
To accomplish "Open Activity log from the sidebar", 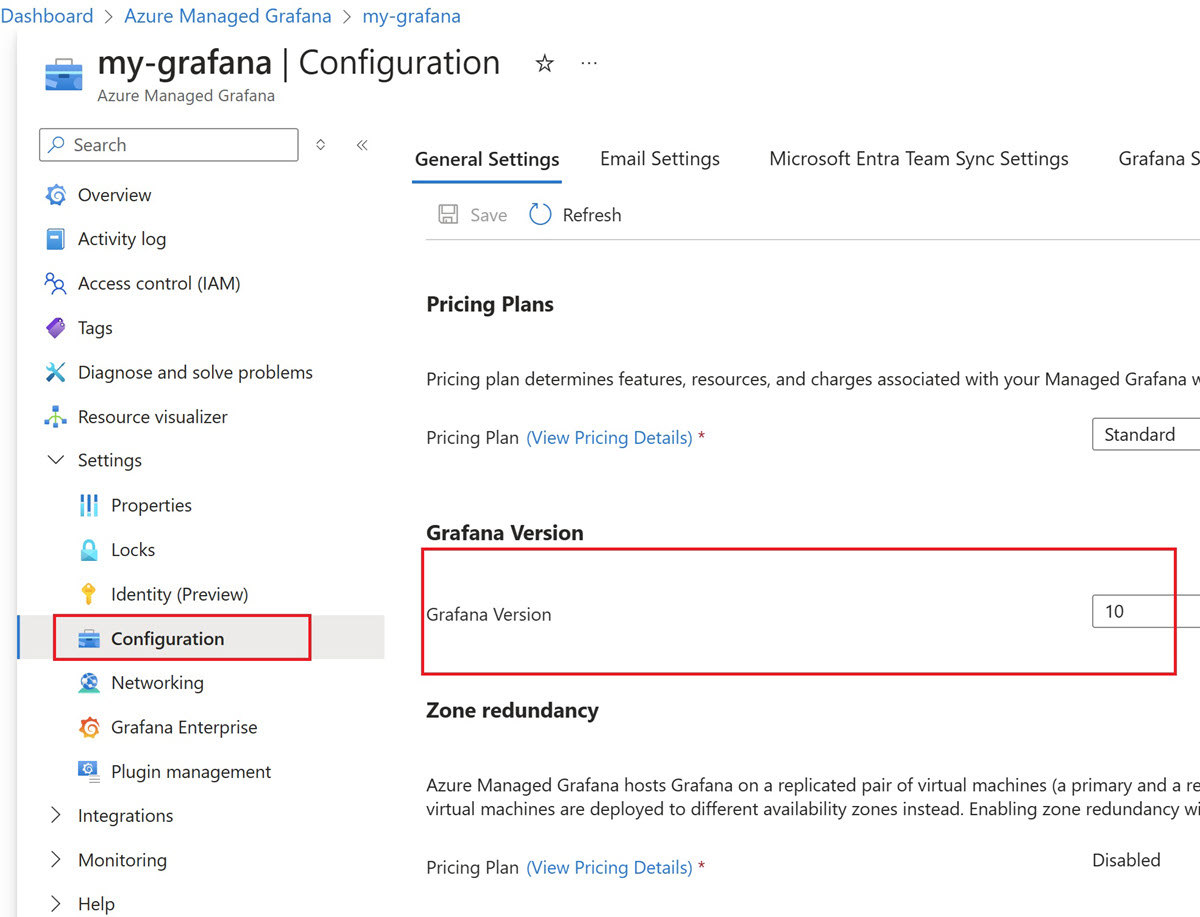I will coord(122,239).
